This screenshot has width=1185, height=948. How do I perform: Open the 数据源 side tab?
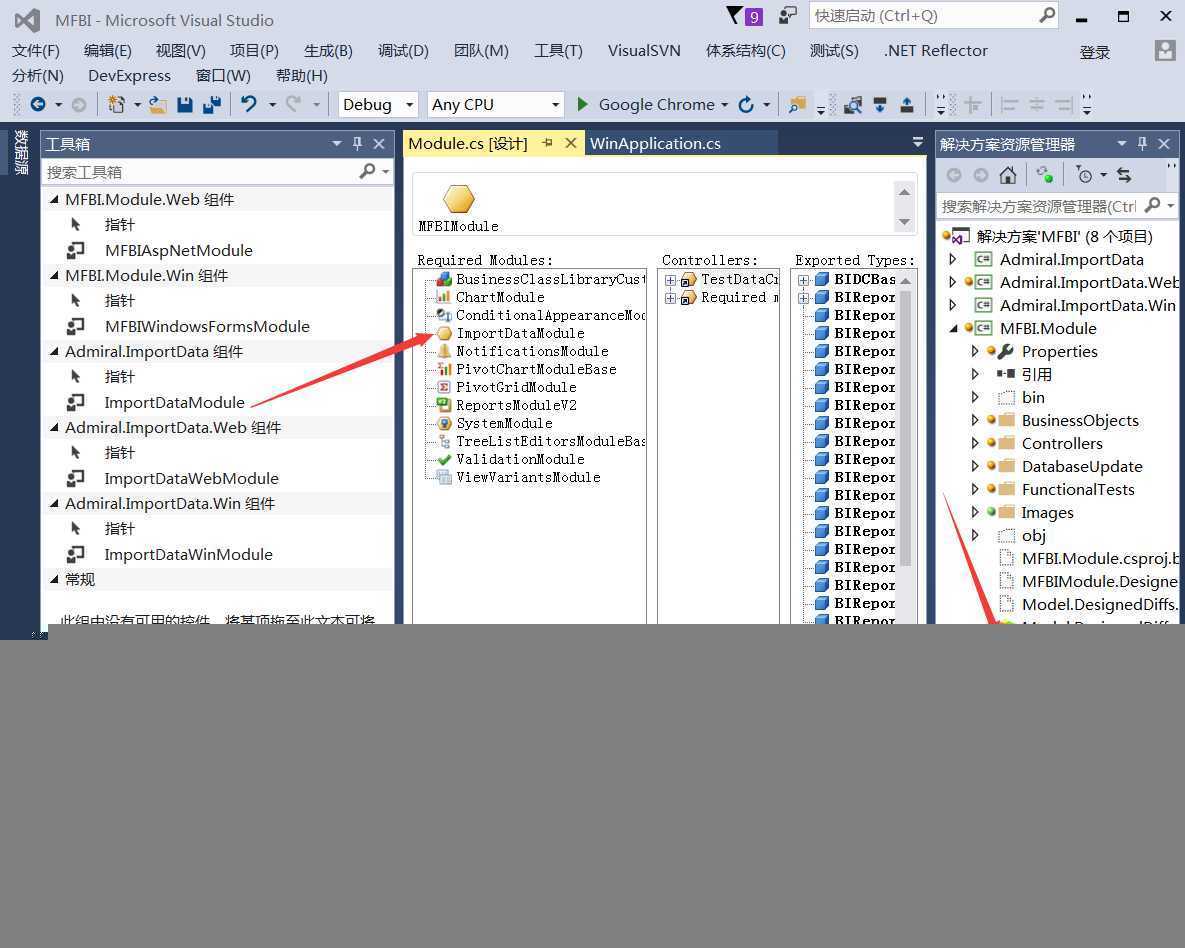20,151
